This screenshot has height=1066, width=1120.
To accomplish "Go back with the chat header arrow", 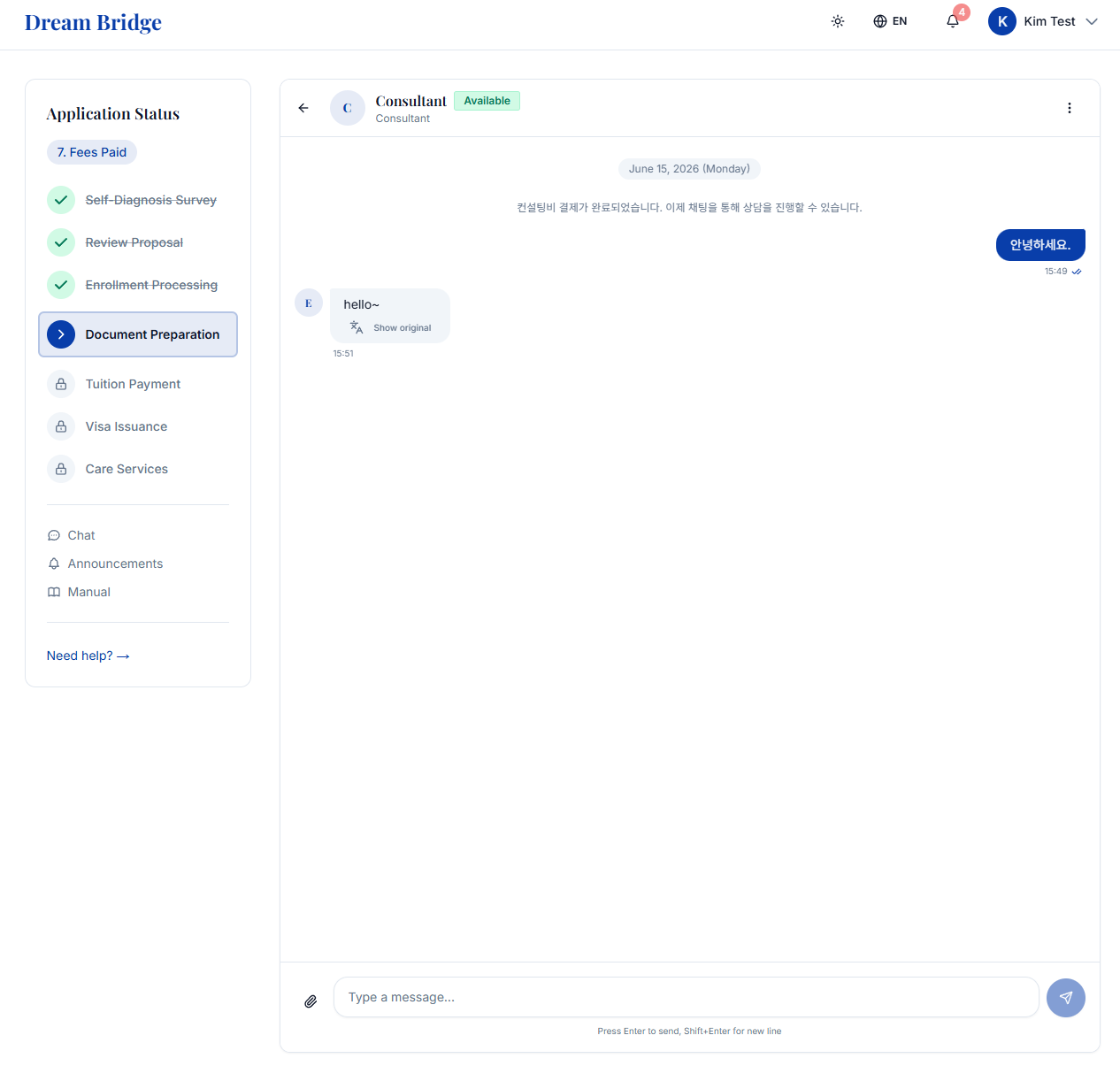I will (303, 108).
